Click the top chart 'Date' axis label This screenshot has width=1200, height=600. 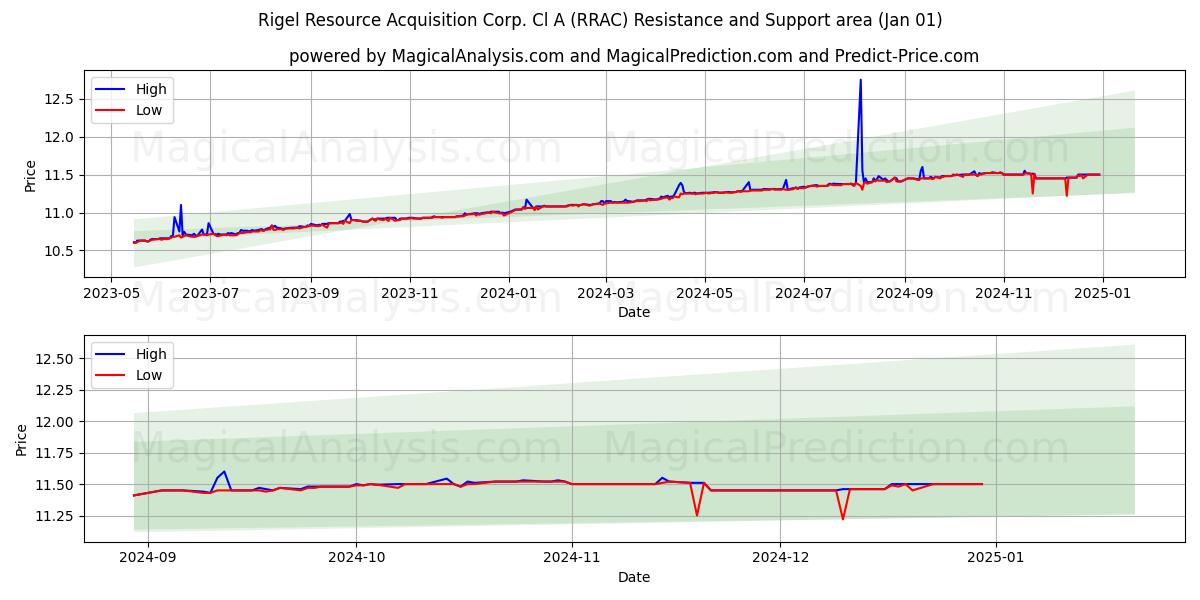(x=634, y=312)
